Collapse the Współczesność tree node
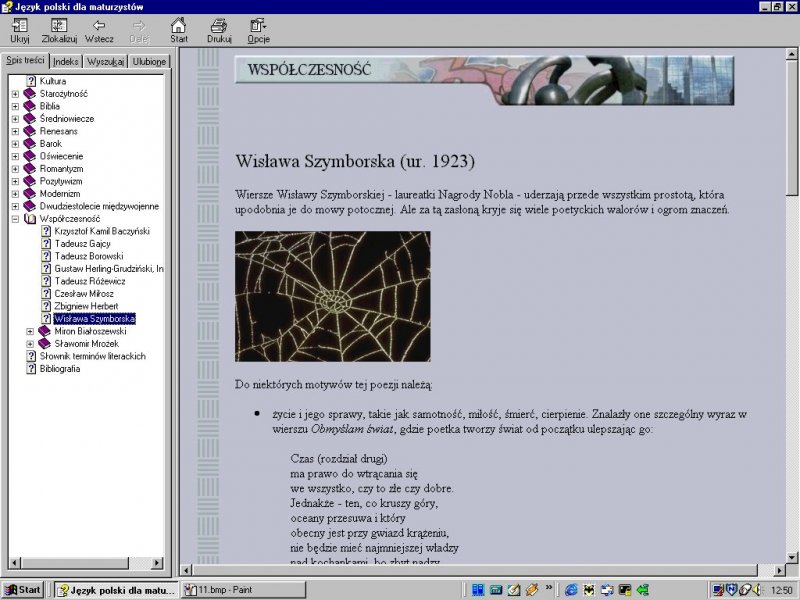800x600 pixels. pyautogui.click(x=16, y=219)
